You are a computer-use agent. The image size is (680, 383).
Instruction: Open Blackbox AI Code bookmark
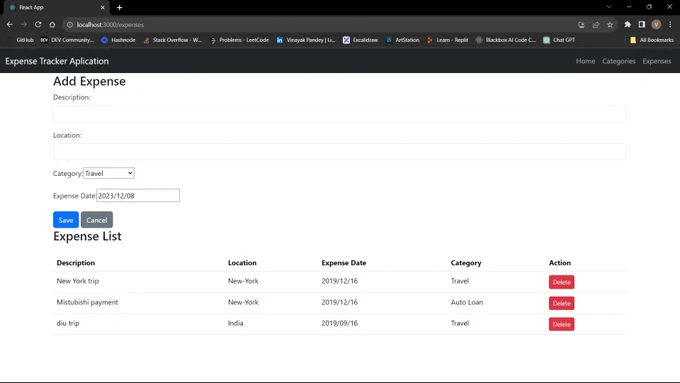click(506, 40)
